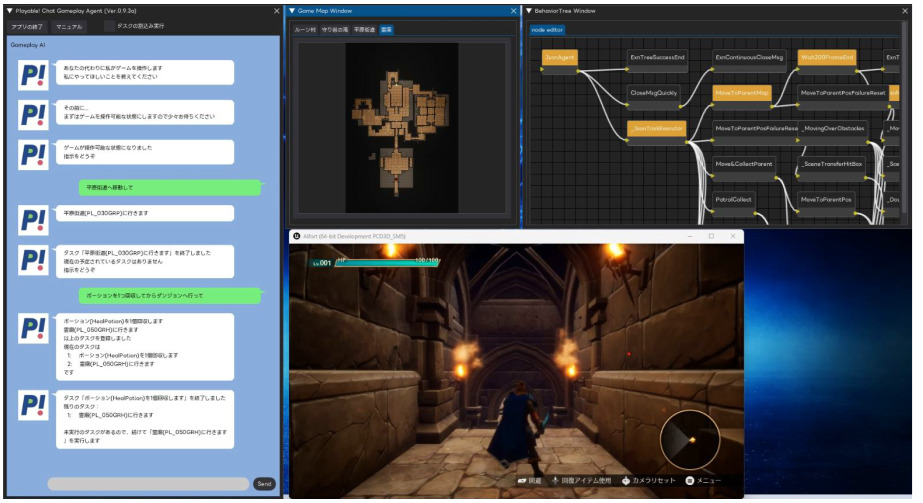923x503 pixels.
Task: Click the 回復アイテム使用 icon in game HUD
Action: coord(555,481)
